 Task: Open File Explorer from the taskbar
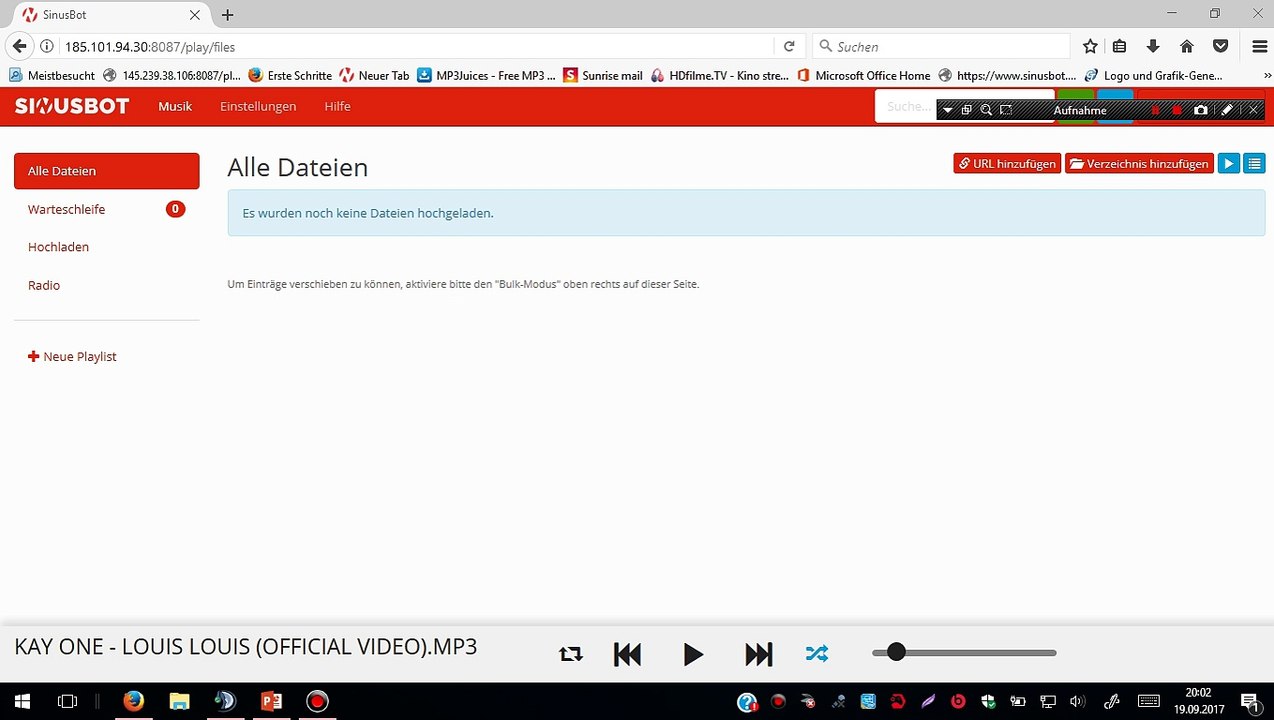click(179, 701)
